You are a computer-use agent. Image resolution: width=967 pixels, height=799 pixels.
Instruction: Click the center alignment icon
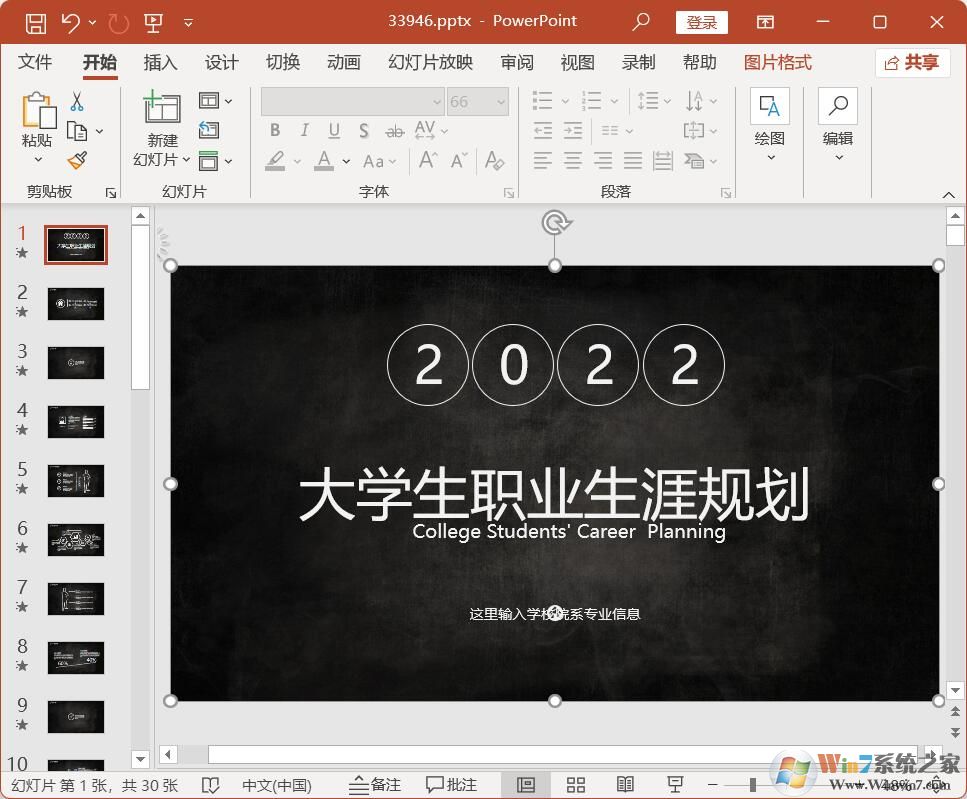coord(572,161)
